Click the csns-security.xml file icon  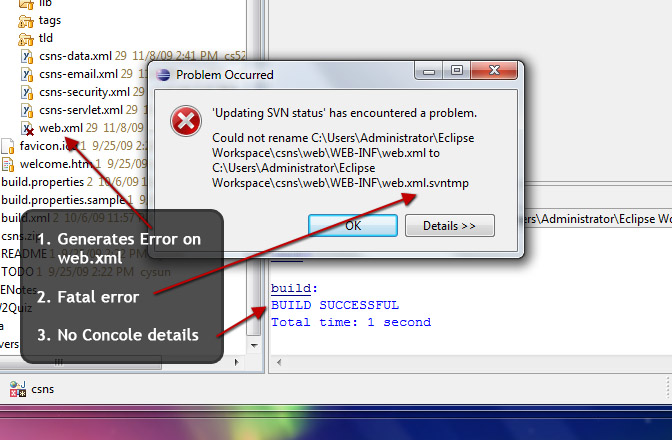[27, 93]
